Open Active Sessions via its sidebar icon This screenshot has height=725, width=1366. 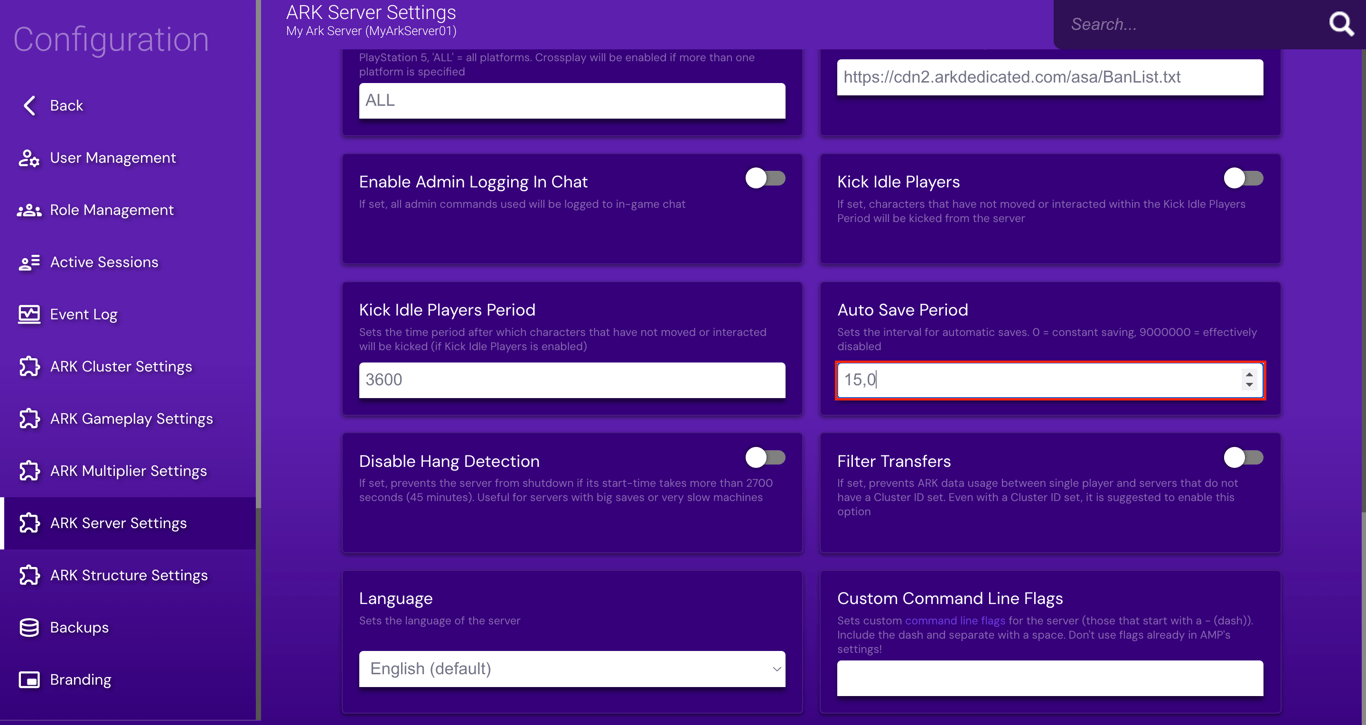point(28,261)
